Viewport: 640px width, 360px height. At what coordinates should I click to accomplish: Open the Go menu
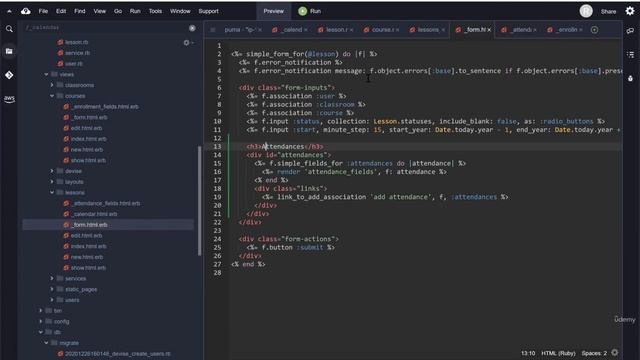(x=118, y=11)
